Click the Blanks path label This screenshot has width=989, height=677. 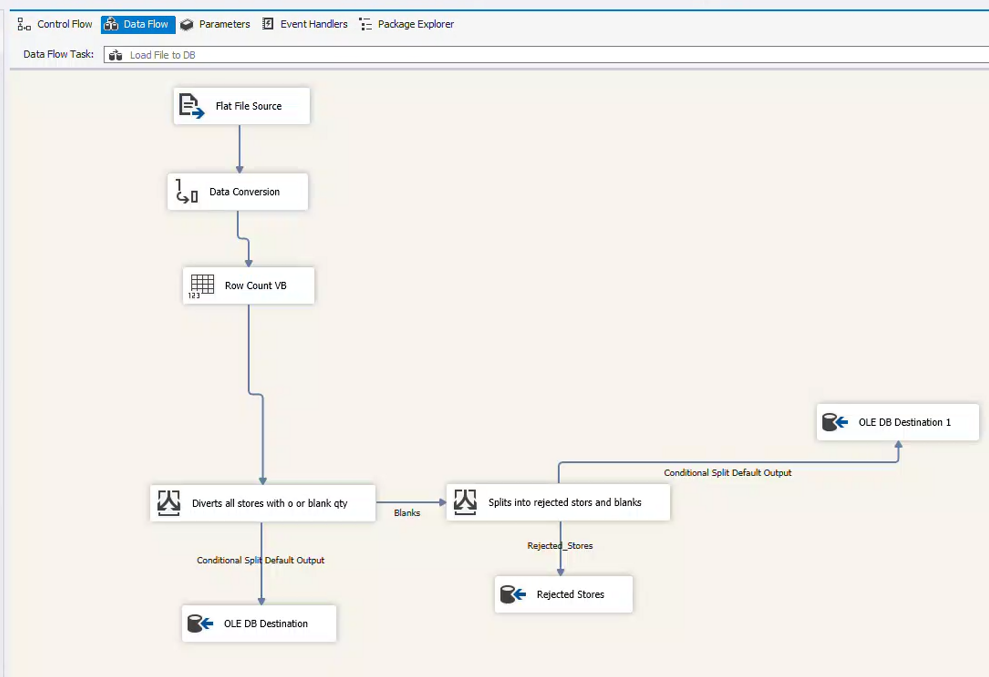click(407, 513)
